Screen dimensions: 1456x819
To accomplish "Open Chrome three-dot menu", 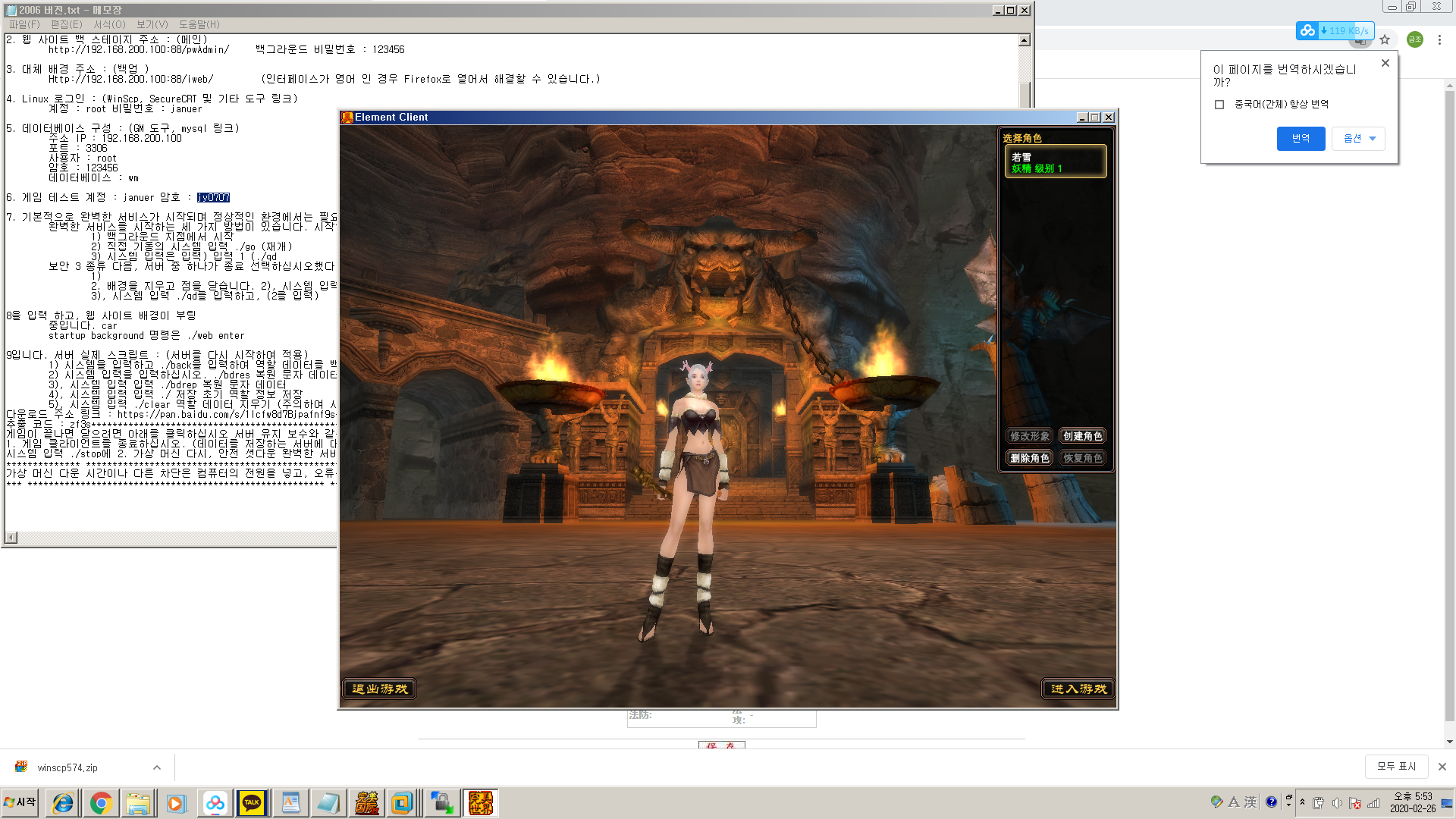I will [1439, 40].
